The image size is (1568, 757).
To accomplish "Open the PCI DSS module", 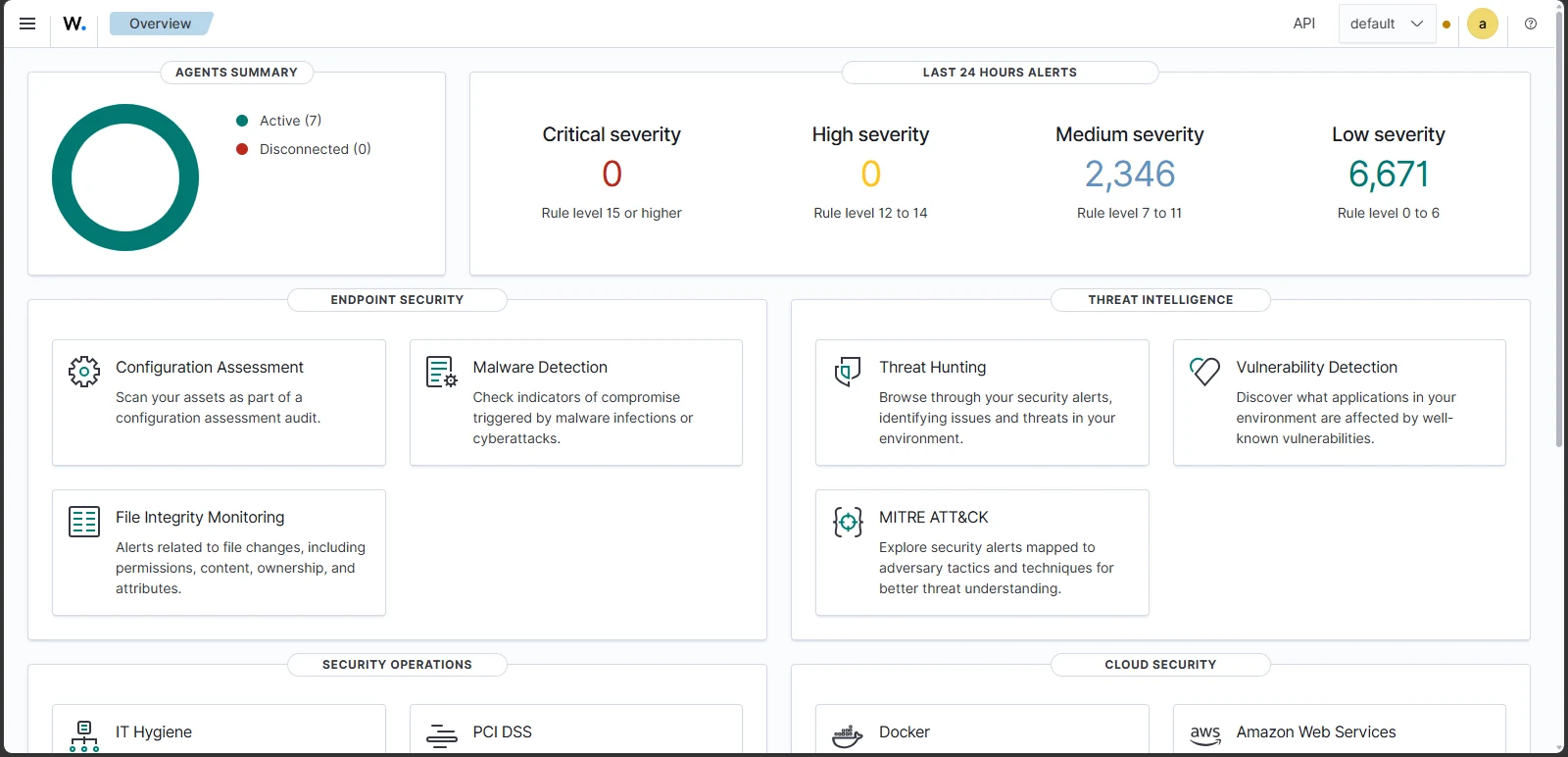I will point(576,730).
